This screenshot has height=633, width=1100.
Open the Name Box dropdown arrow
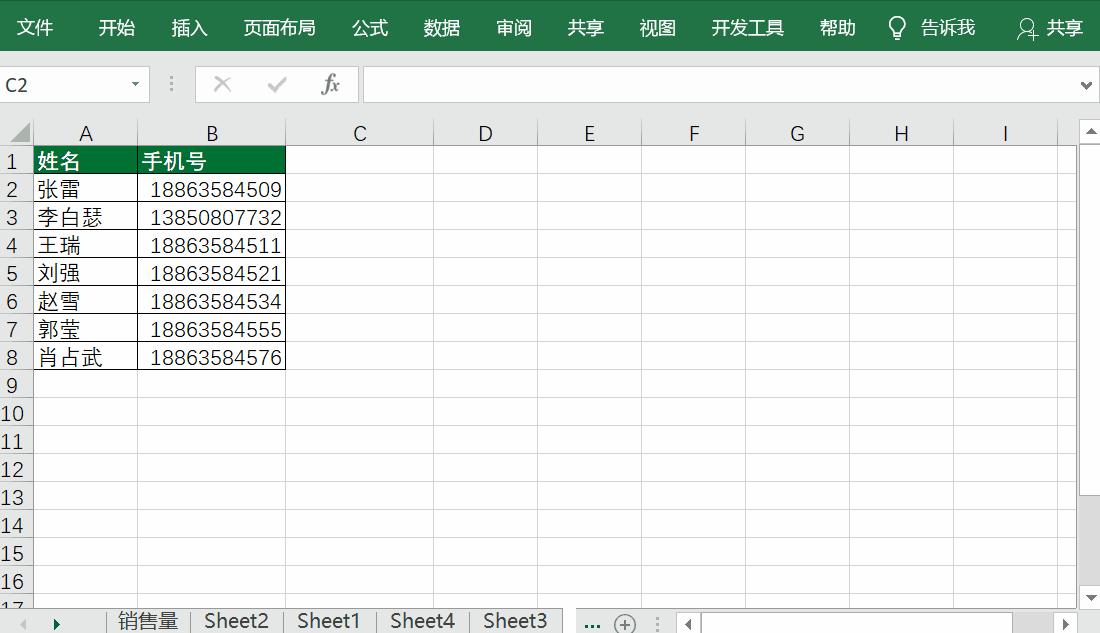tap(137, 85)
